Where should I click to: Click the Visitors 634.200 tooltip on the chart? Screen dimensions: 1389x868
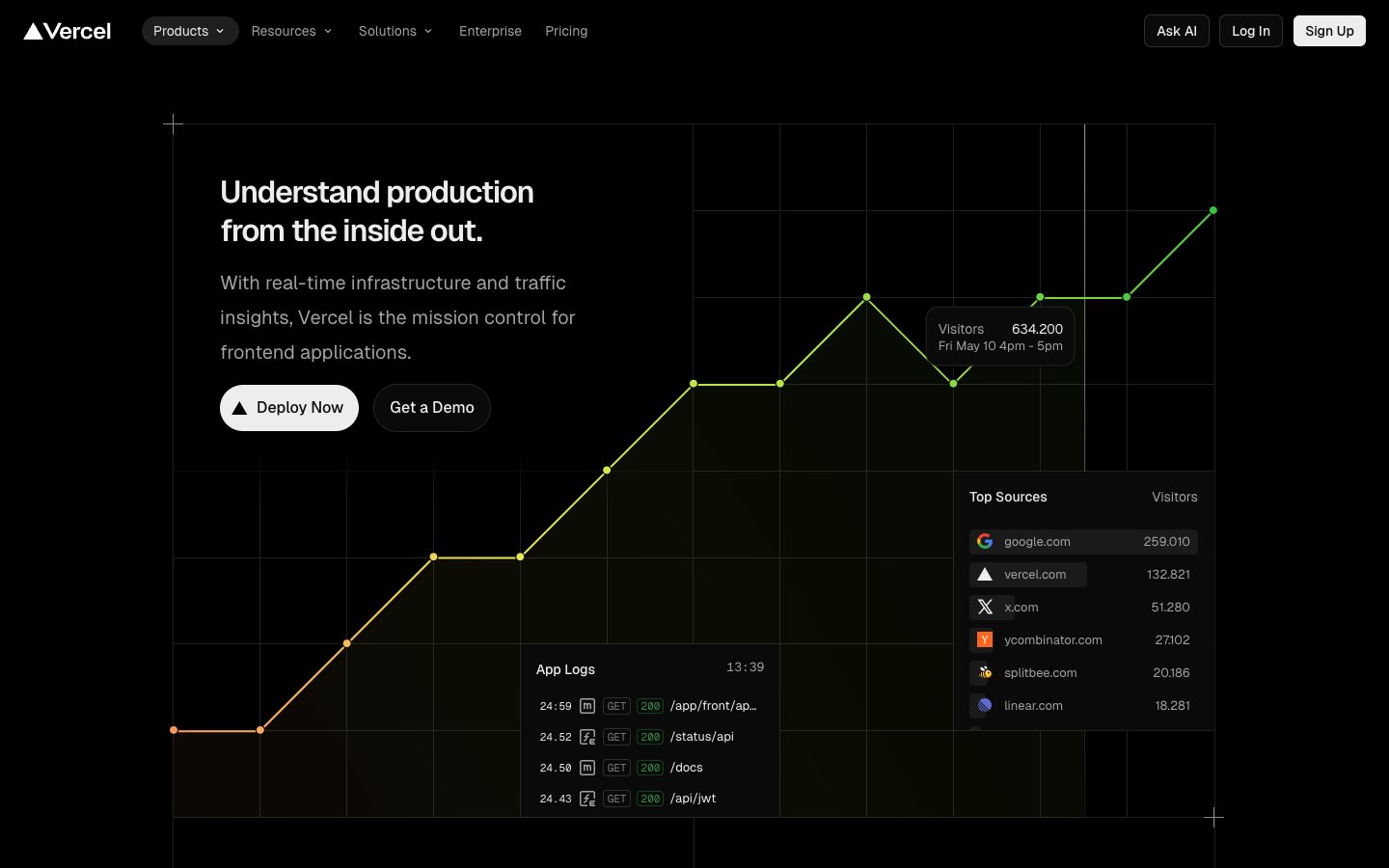999,337
